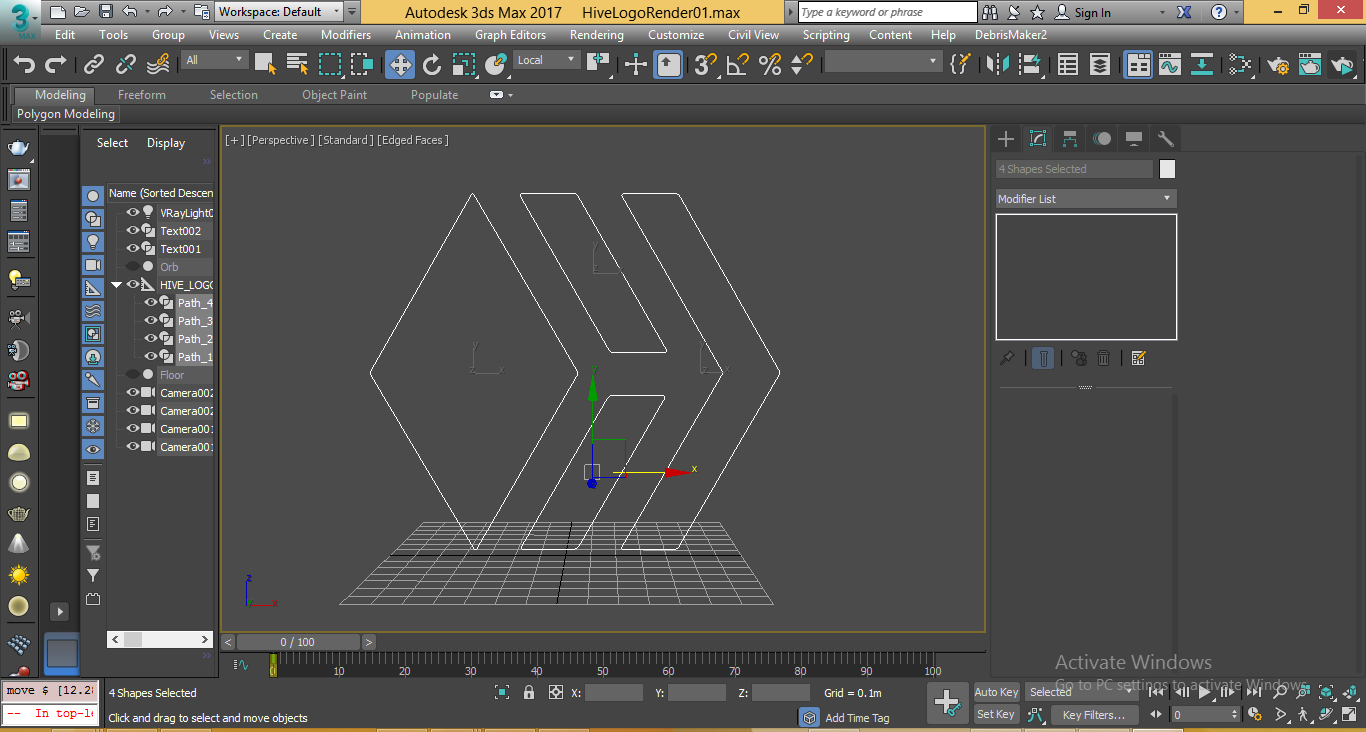This screenshot has height=732, width=1366.
Task: Click the Render Production teapot icon
Action: pos(1343,65)
